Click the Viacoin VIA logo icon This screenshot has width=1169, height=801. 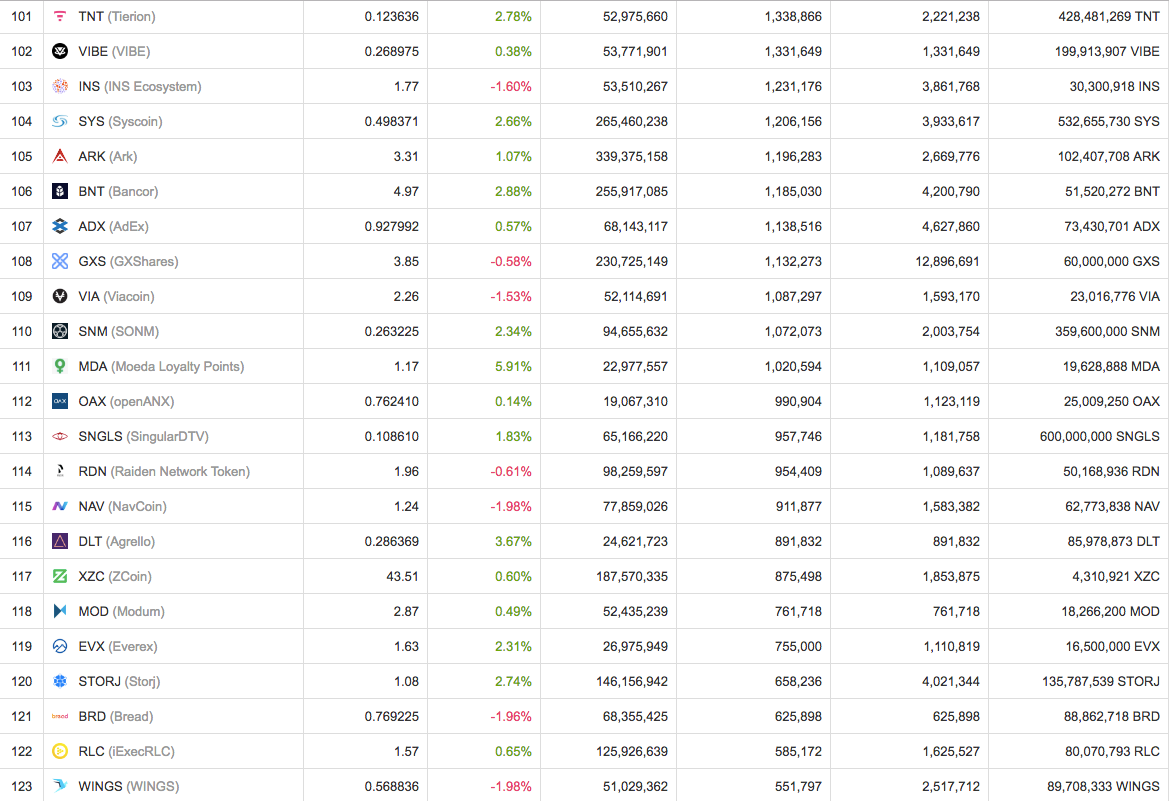[x=60, y=297]
